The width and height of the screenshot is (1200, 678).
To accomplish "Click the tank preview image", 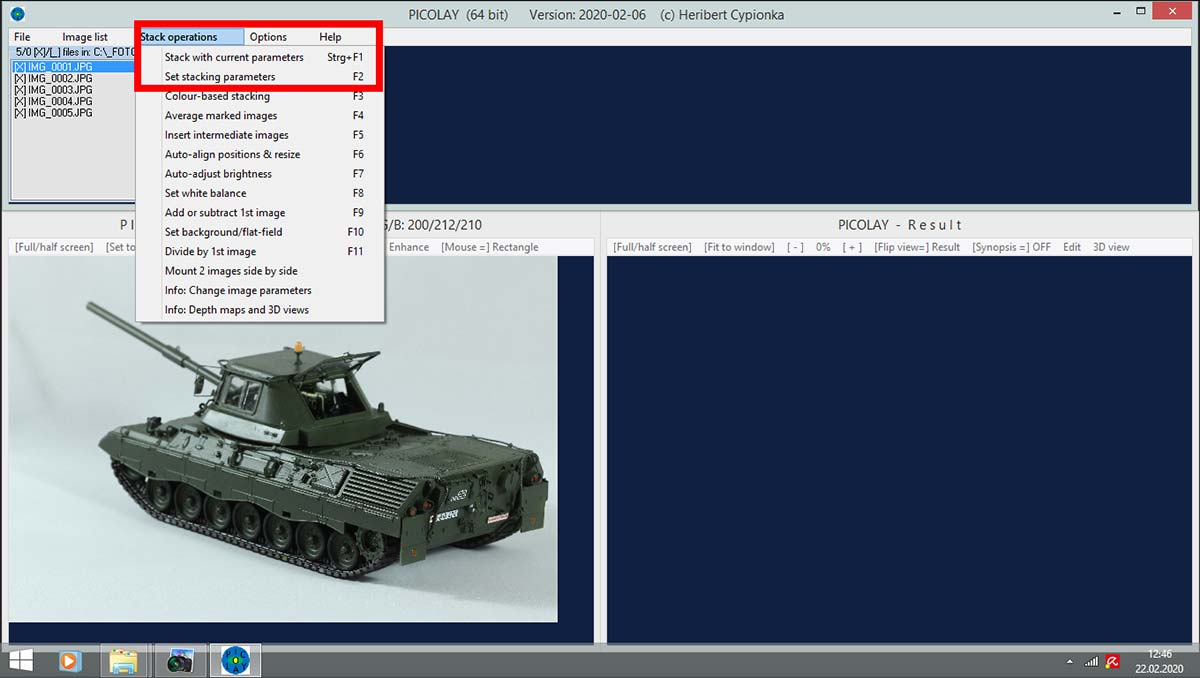I will click(x=283, y=440).
